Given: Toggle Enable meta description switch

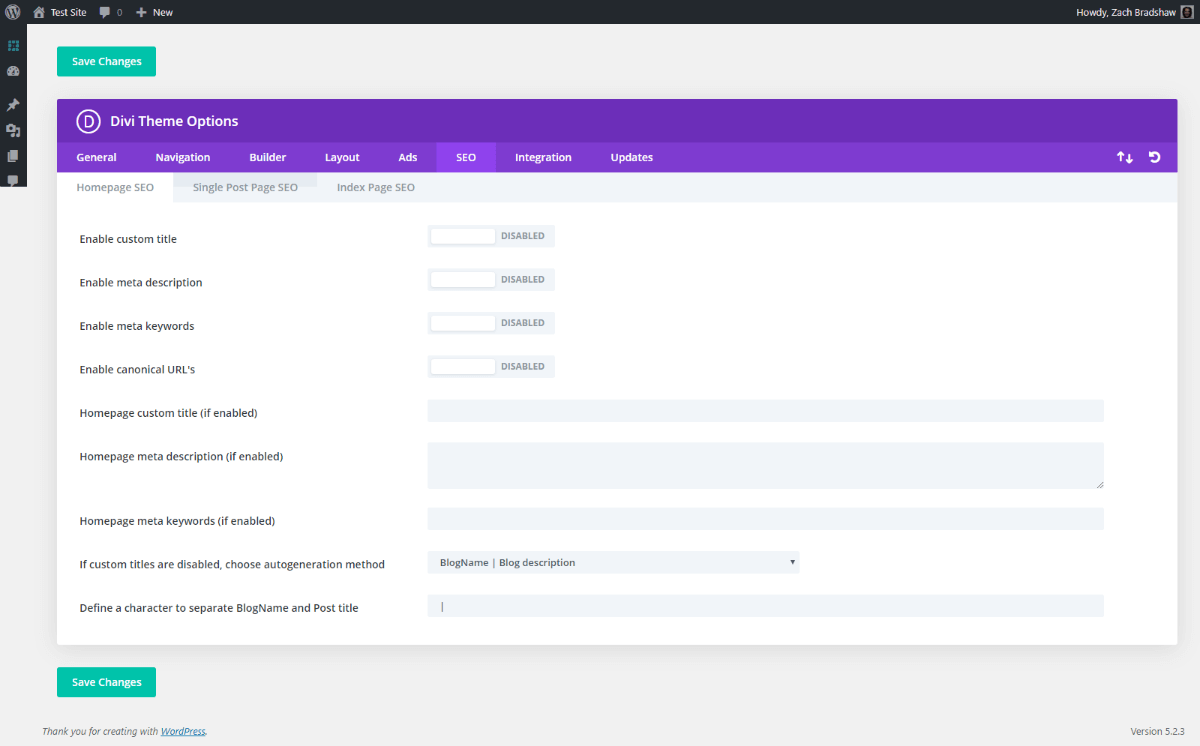Looking at the screenshot, I should click(x=491, y=279).
